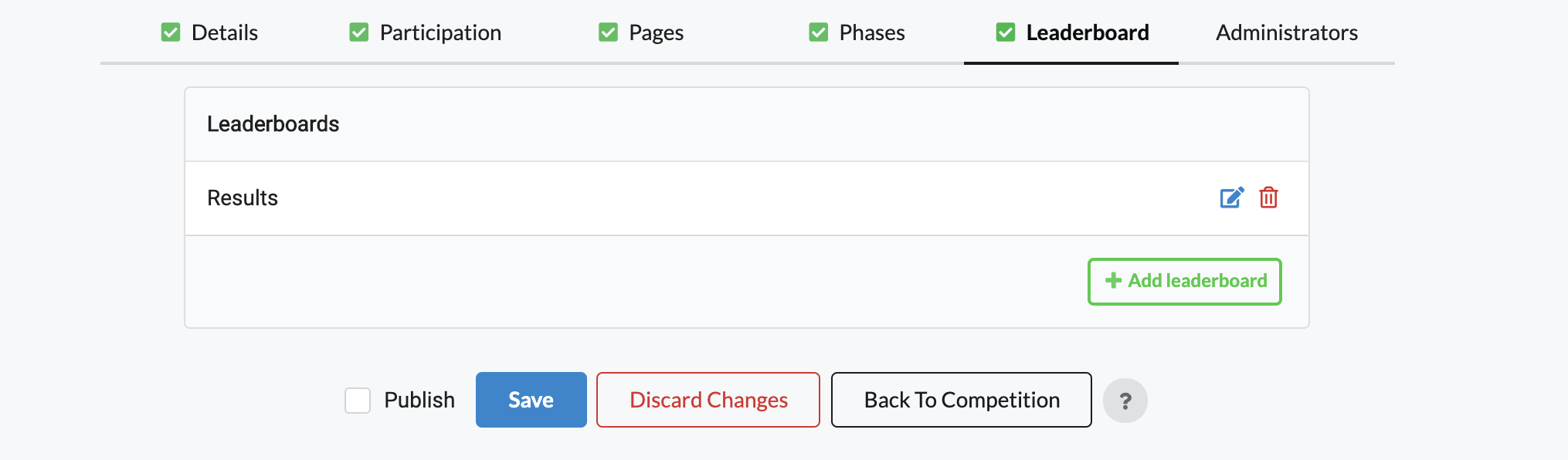1568x460 pixels.
Task: Switch to the Participation tab
Action: (x=440, y=32)
